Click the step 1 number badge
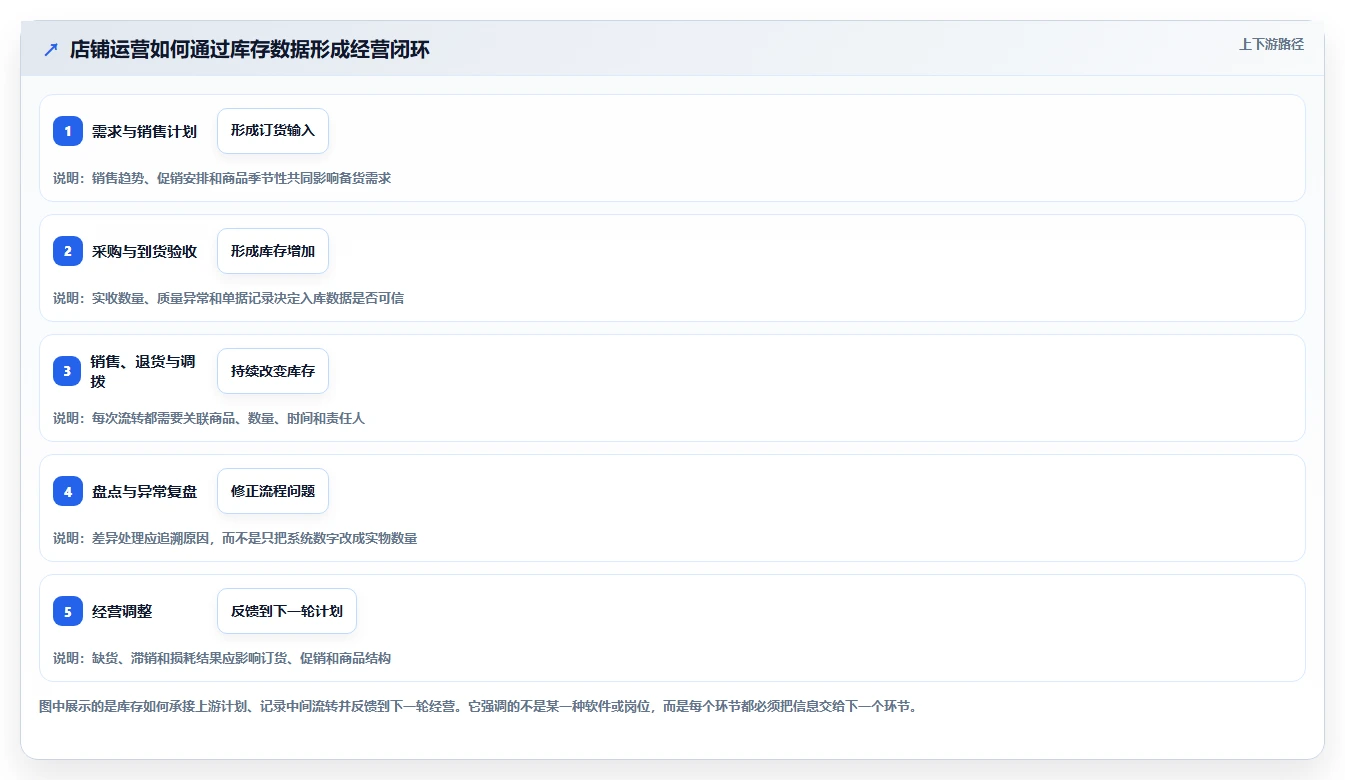 (68, 131)
